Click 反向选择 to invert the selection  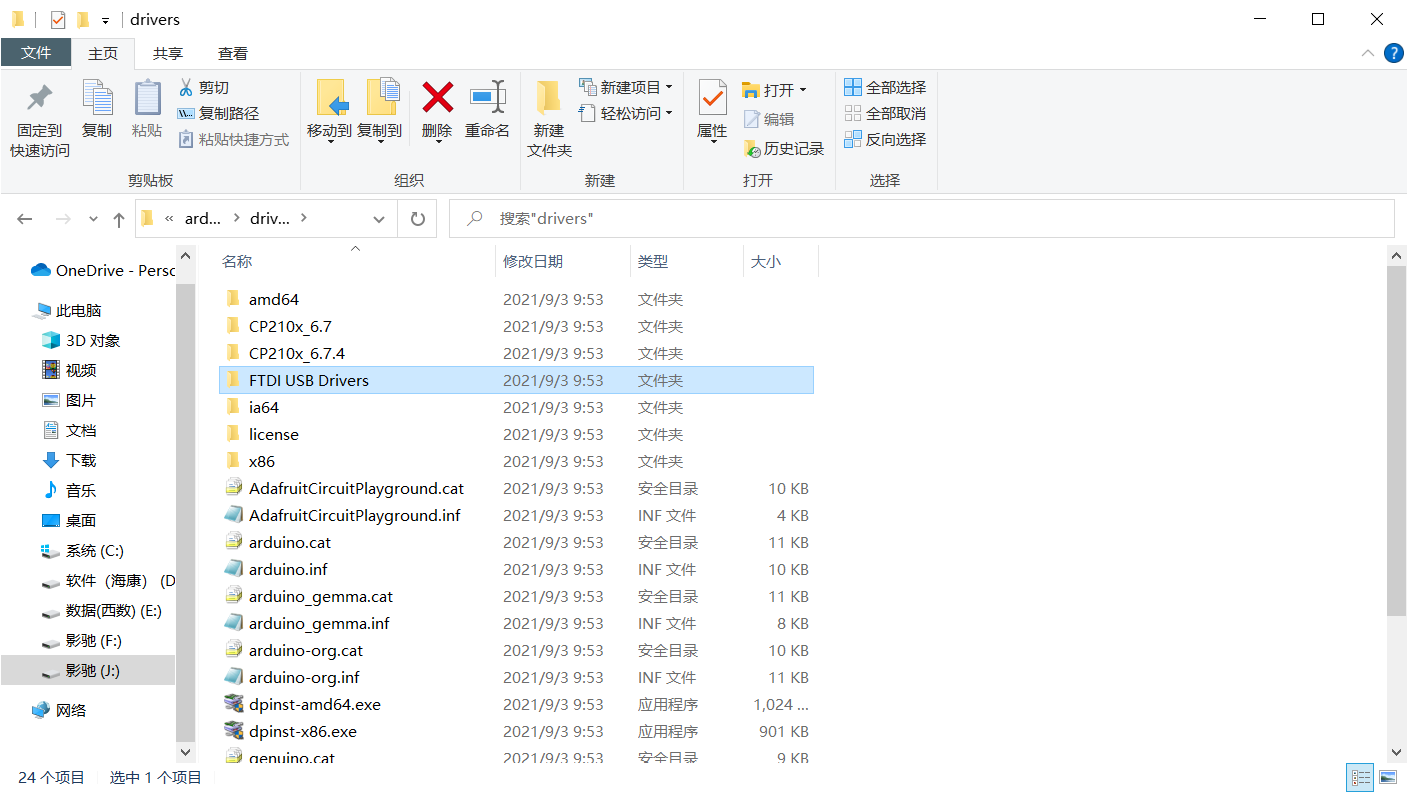point(885,139)
